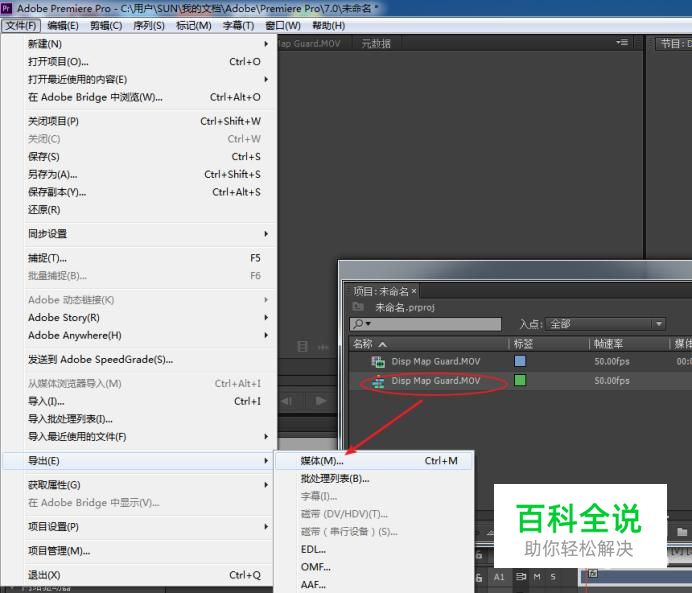The width and height of the screenshot is (692, 593).
Task: Select AAF... in export submenu
Action: (374, 585)
